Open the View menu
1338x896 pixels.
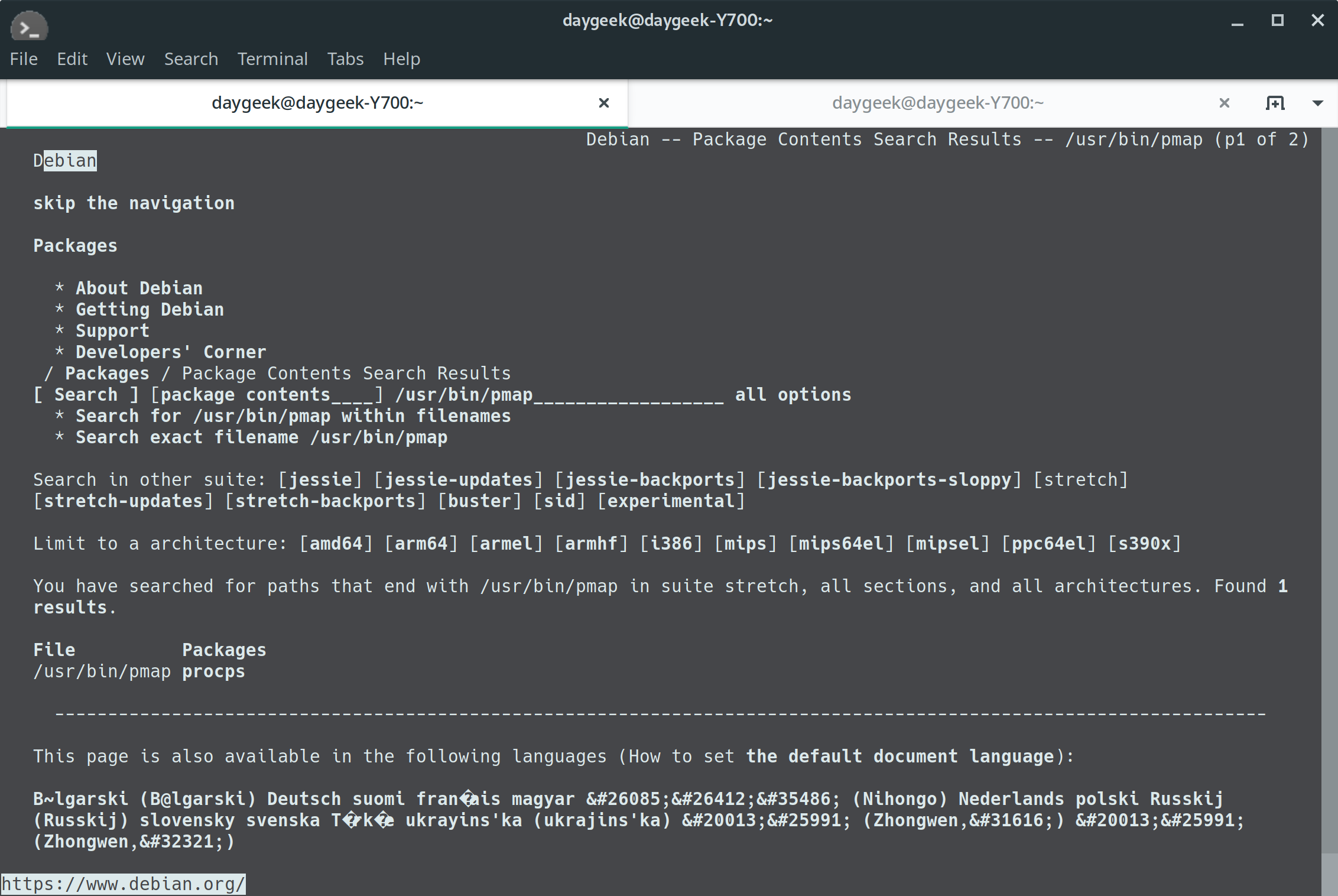tap(125, 59)
